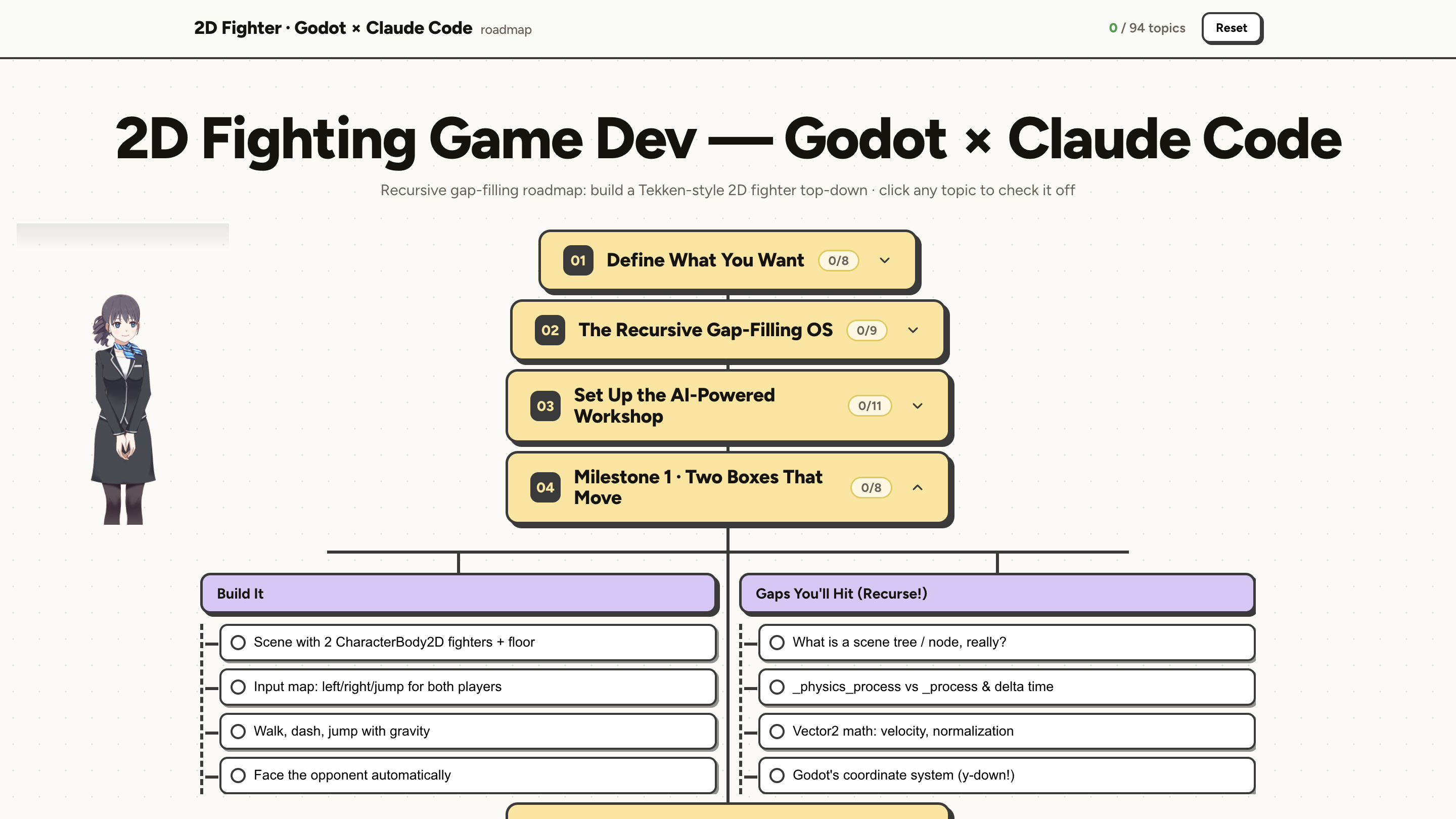The height and width of the screenshot is (819, 1456).
Task: Click the anime character mascot image
Action: pos(123,409)
